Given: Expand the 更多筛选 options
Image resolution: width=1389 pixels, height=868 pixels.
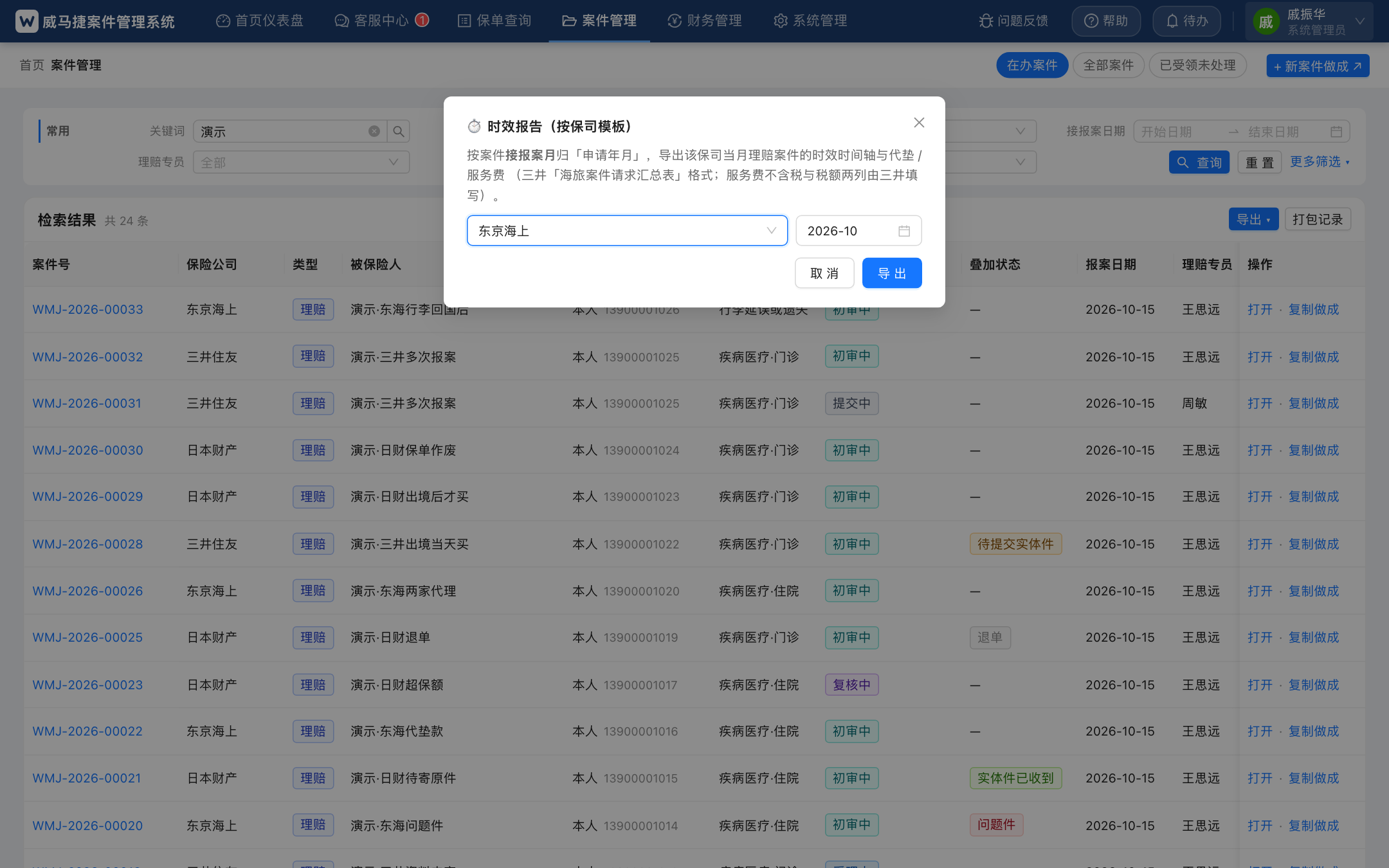Looking at the screenshot, I should 1320,162.
